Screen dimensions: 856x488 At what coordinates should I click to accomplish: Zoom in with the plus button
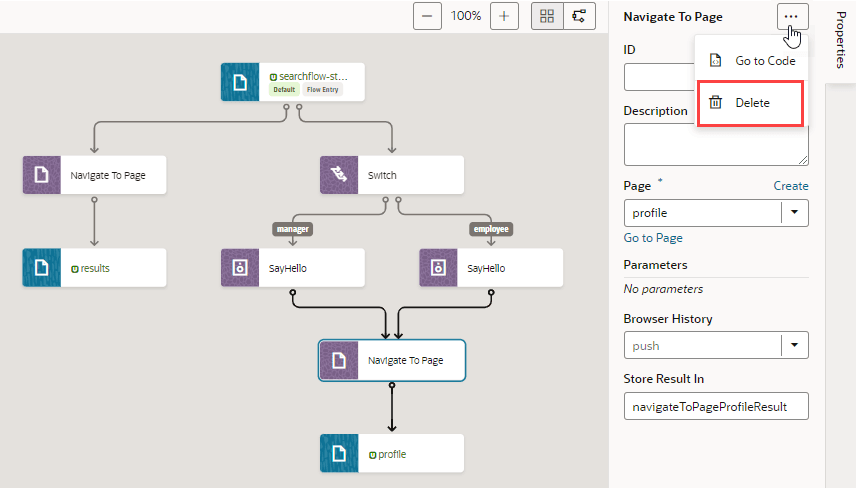[x=504, y=16]
